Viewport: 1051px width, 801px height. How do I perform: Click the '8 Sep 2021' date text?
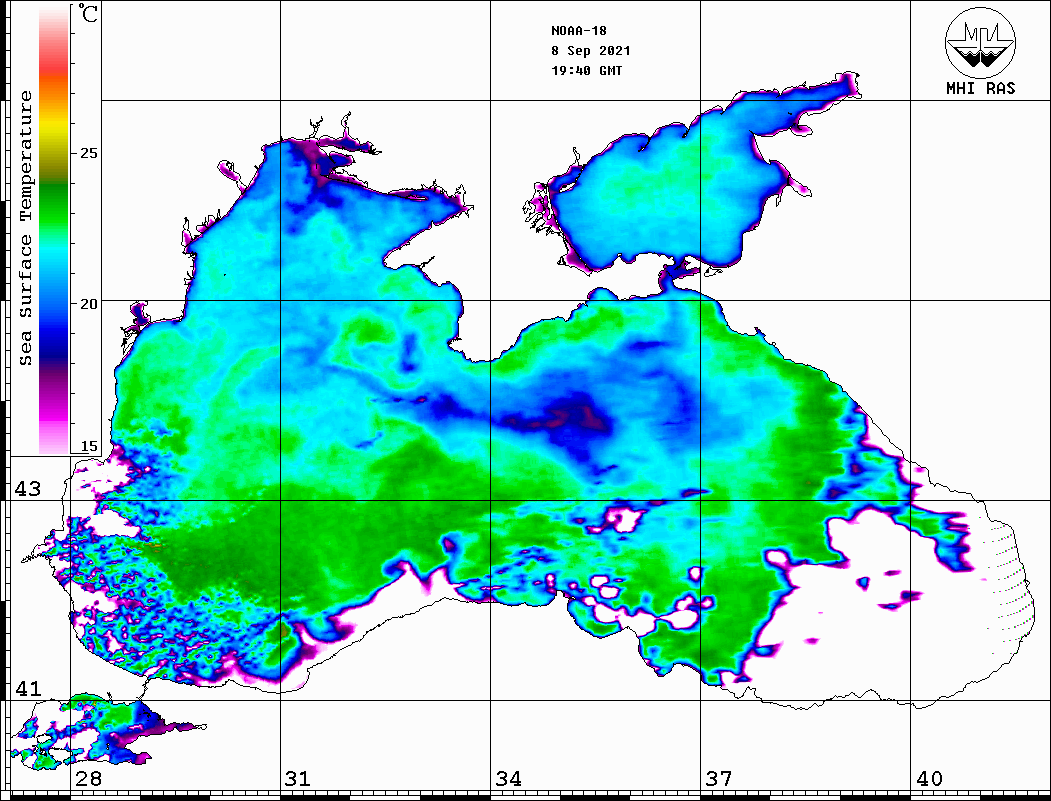[591, 51]
